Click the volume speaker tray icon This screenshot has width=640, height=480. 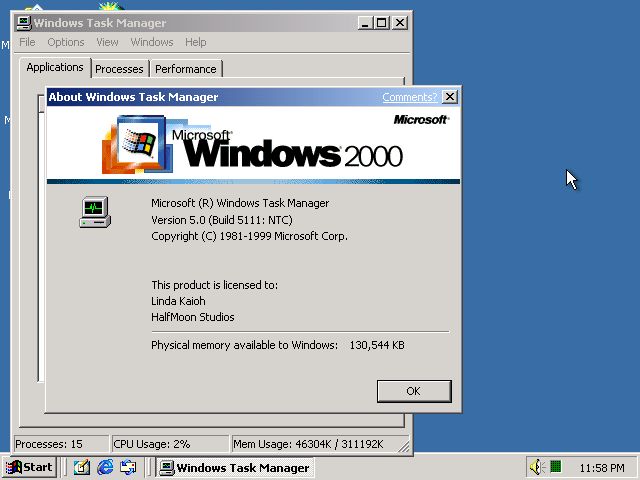pos(536,467)
